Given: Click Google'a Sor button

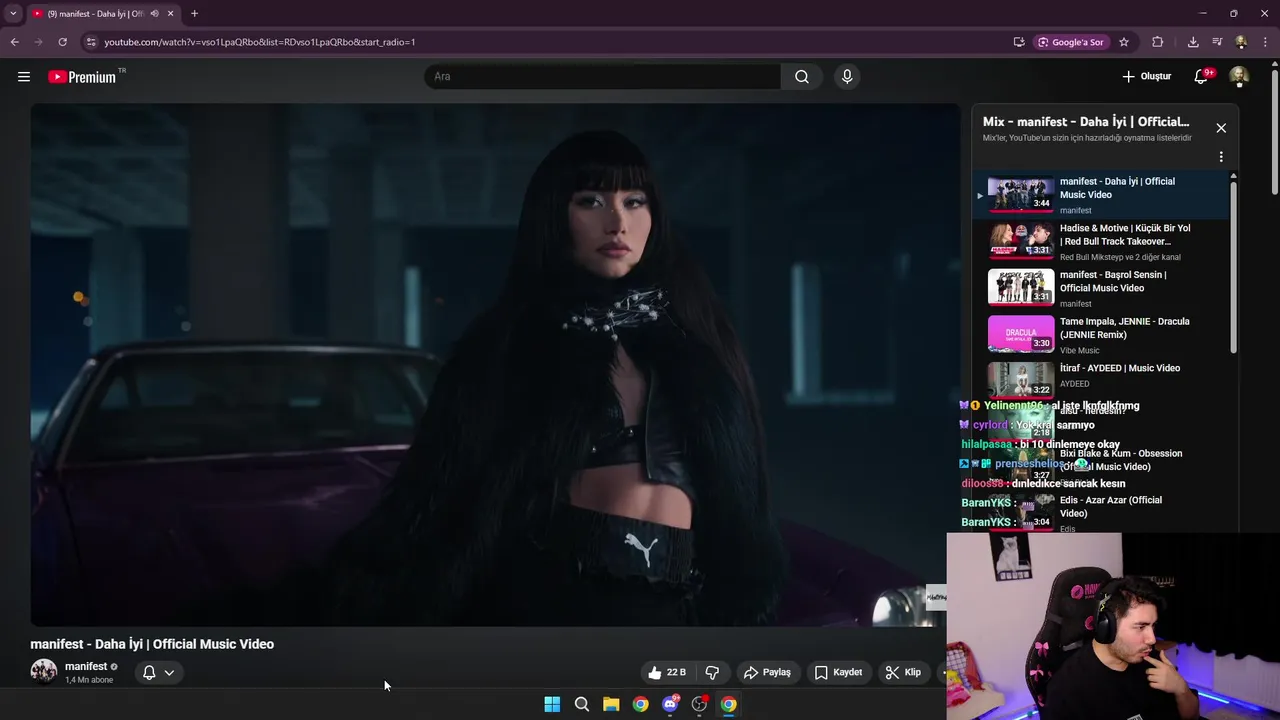Looking at the screenshot, I should pos(1071,42).
